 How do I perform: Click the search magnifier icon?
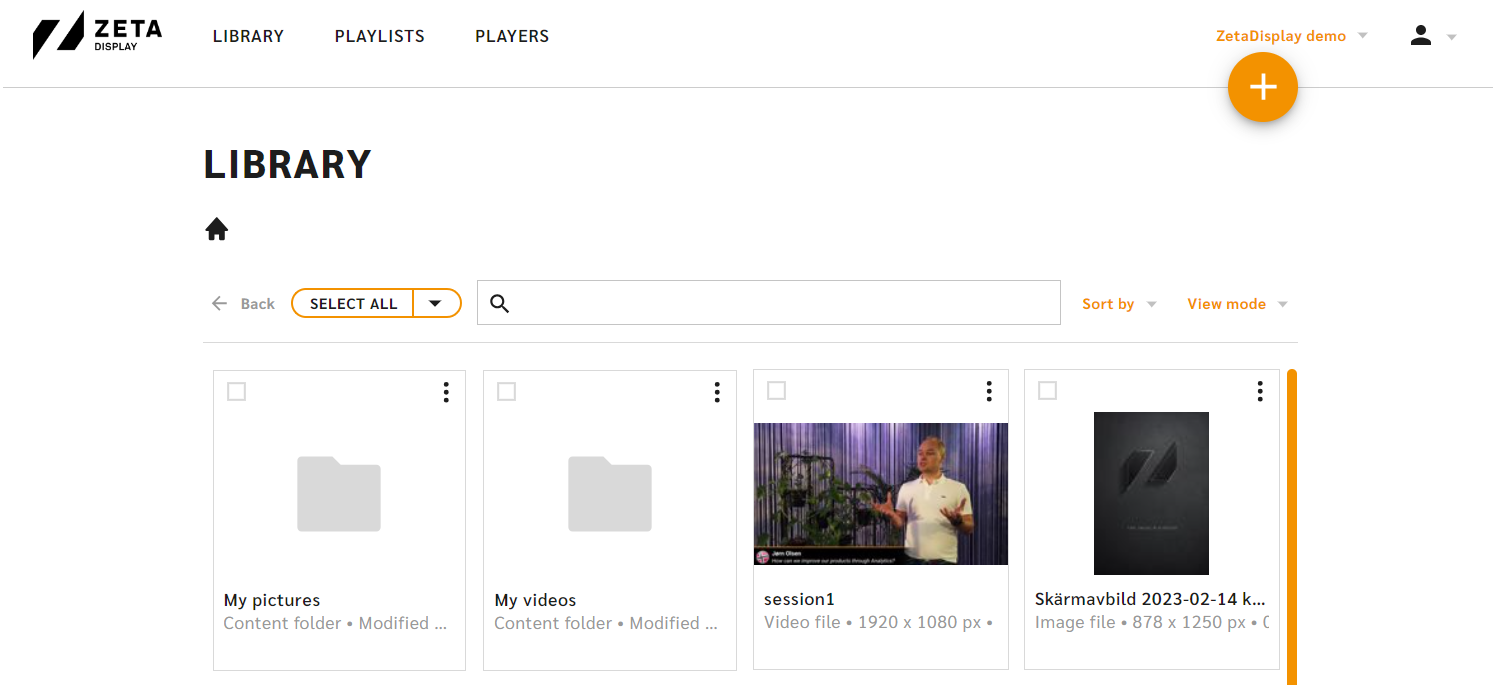[500, 304]
